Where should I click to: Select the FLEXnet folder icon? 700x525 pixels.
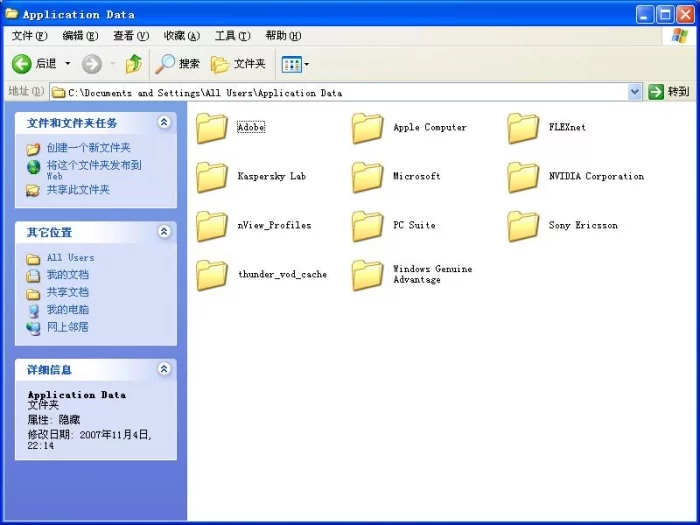(523, 128)
